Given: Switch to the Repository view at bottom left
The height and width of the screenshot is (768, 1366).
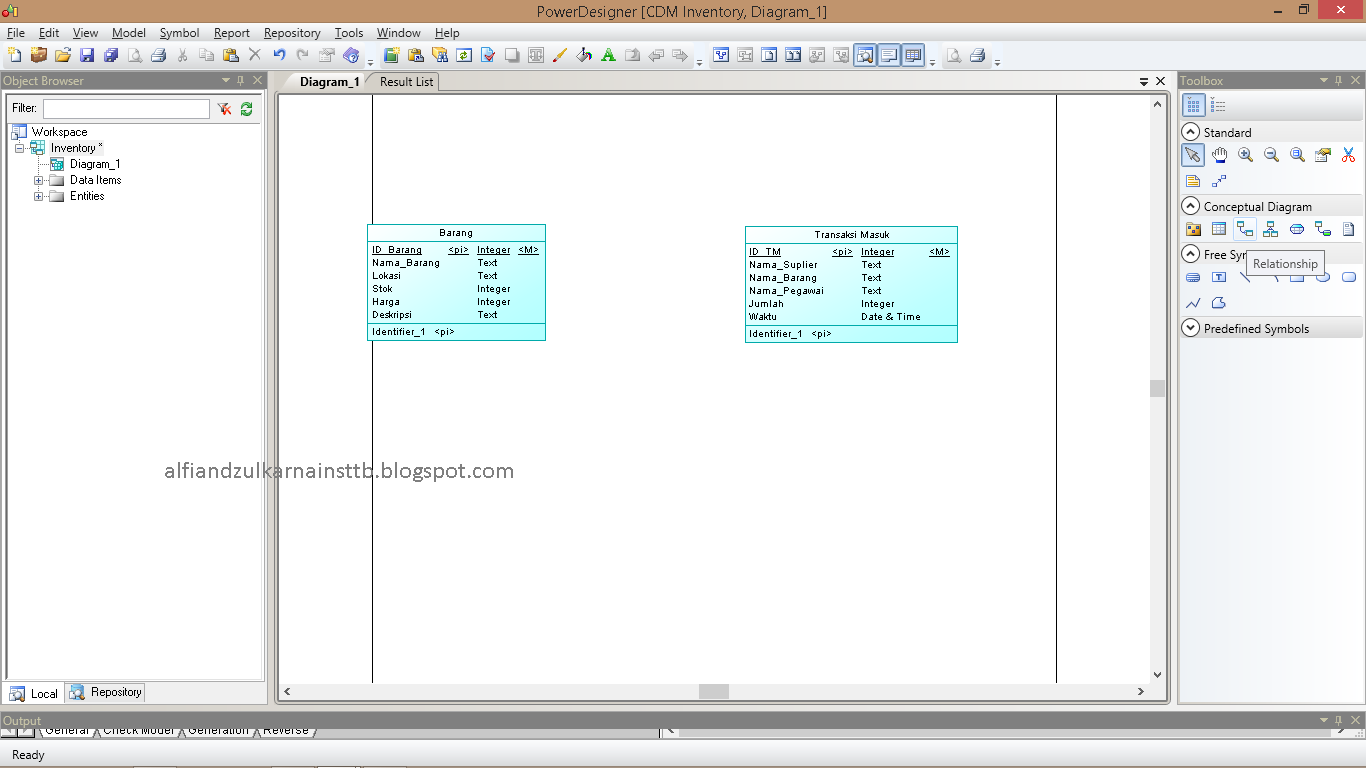Looking at the screenshot, I should [104, 691].
